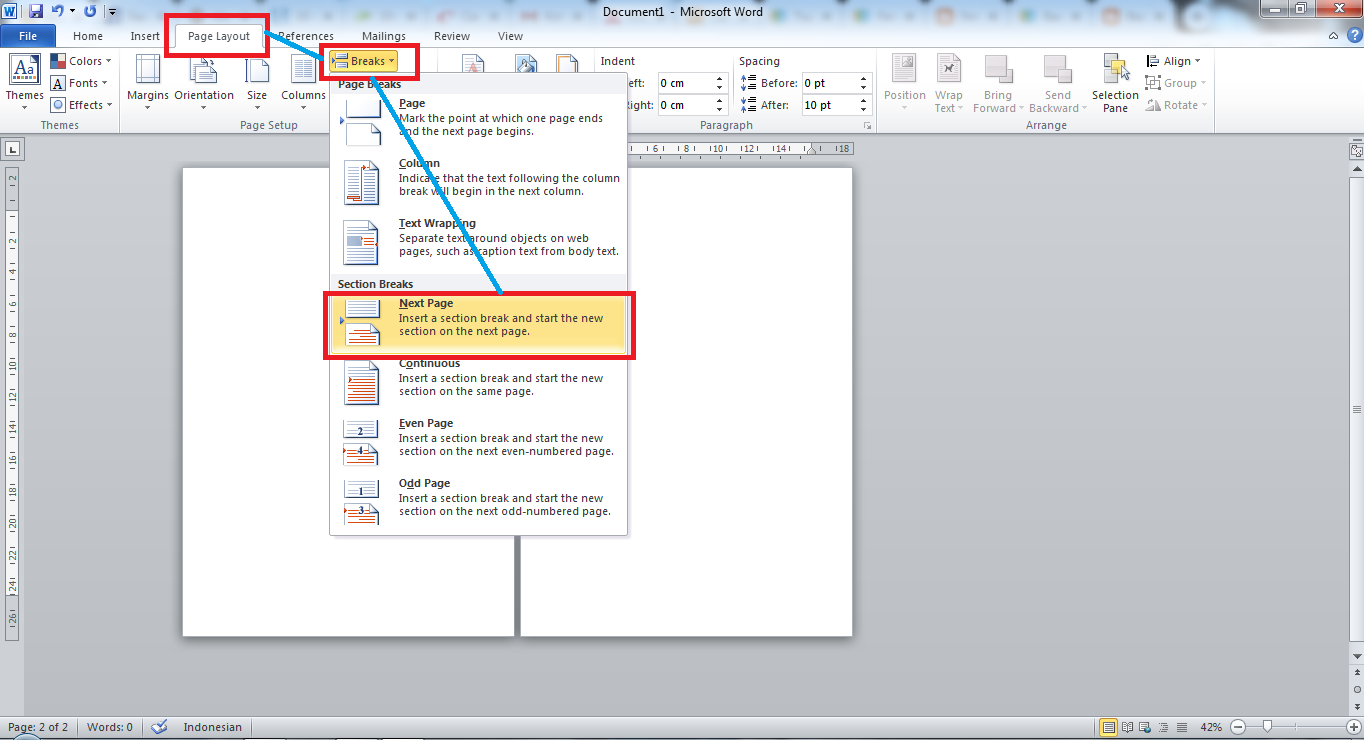Switch to the View tab
1364x740 pixels.
tap(510, 36)
